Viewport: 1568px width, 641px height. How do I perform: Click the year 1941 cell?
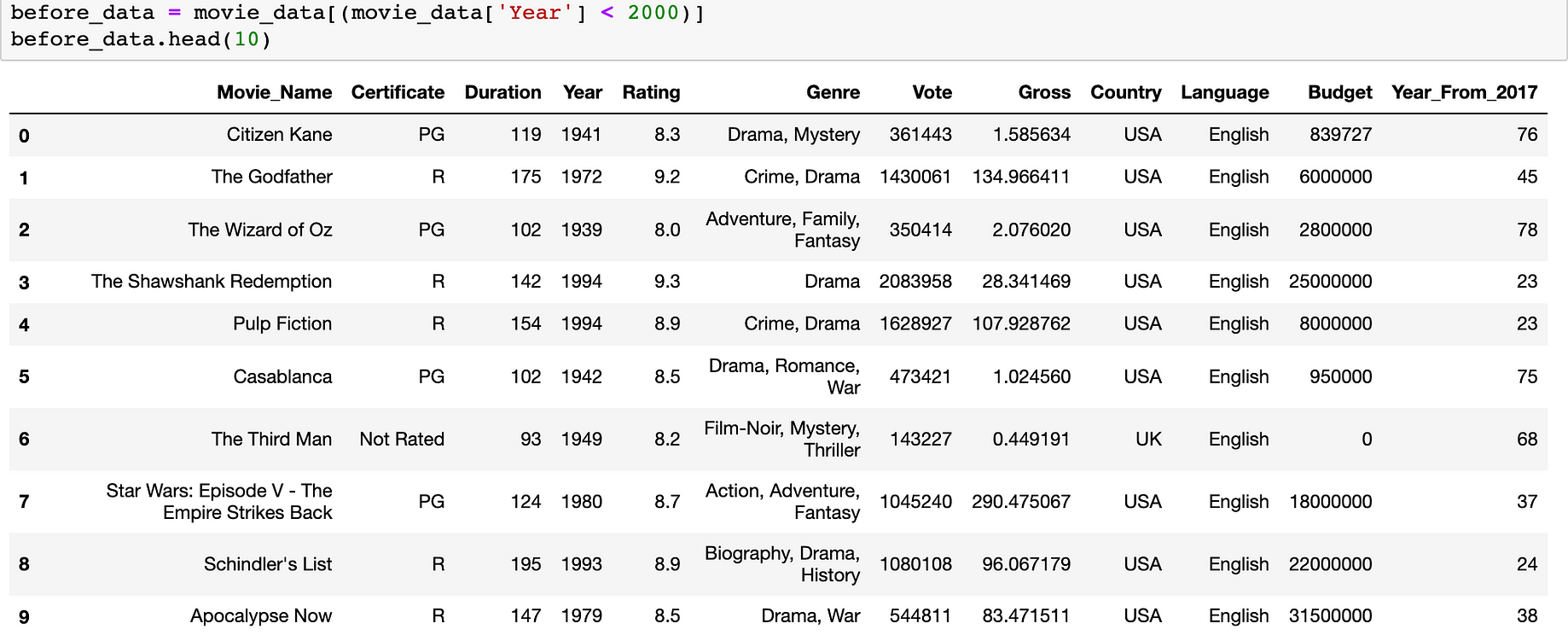(582, 135)
